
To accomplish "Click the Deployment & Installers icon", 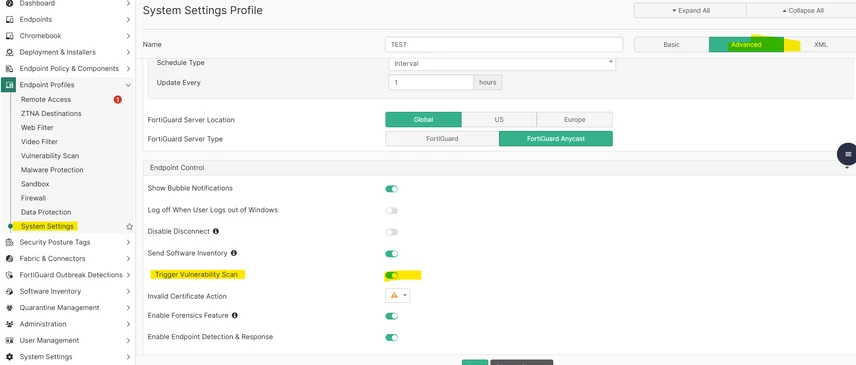I will [x=9, y=52].
